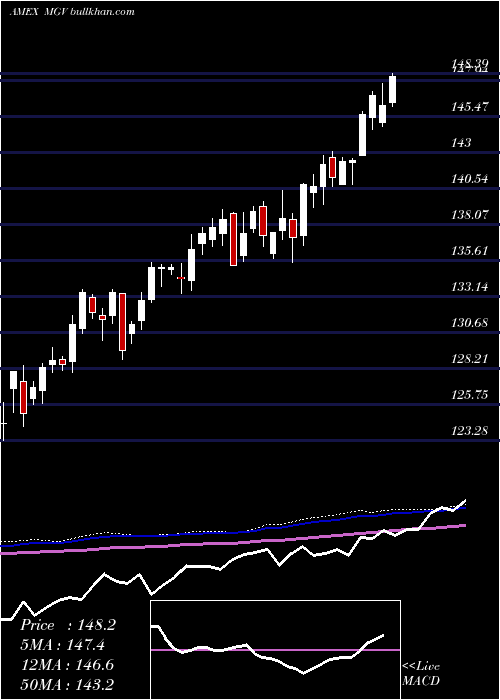This screenshot has height=700, width=500.
Task: Click the 'Price : 148.2' readout
Action: [68, 625]
